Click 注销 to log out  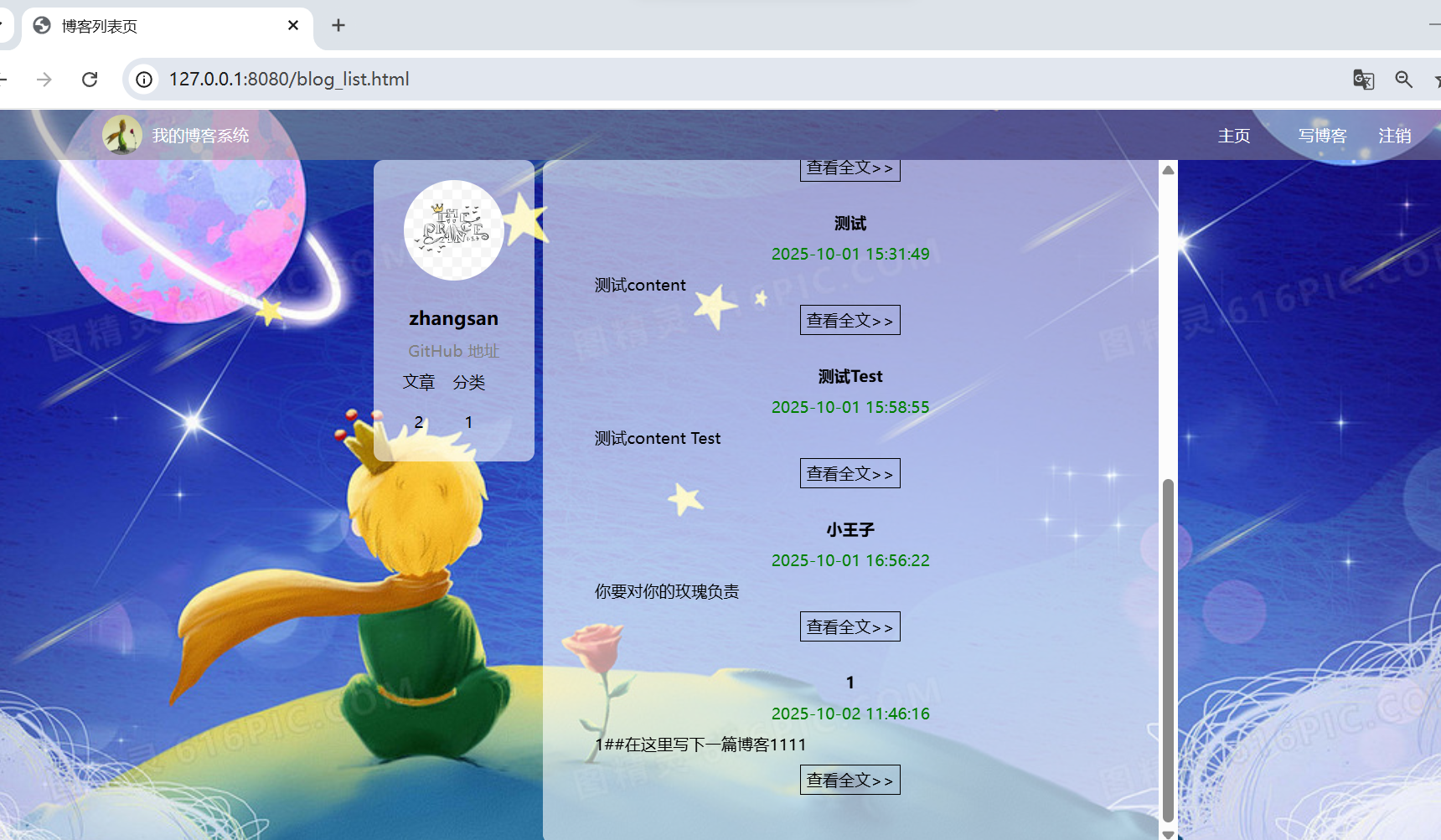pos(1395,136)
